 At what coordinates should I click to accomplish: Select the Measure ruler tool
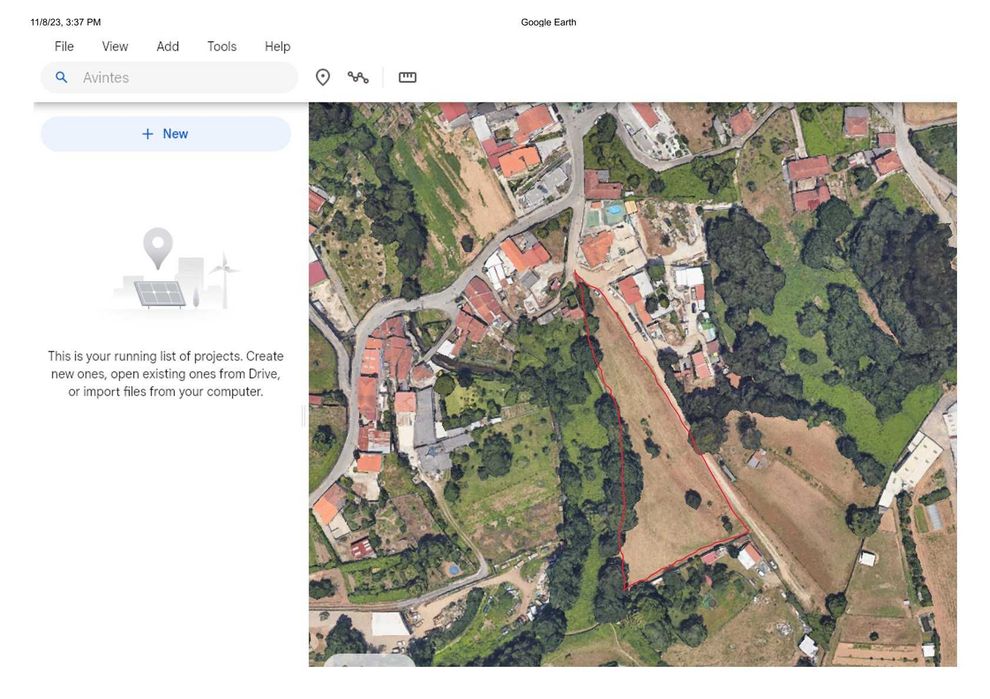[407, 77]
